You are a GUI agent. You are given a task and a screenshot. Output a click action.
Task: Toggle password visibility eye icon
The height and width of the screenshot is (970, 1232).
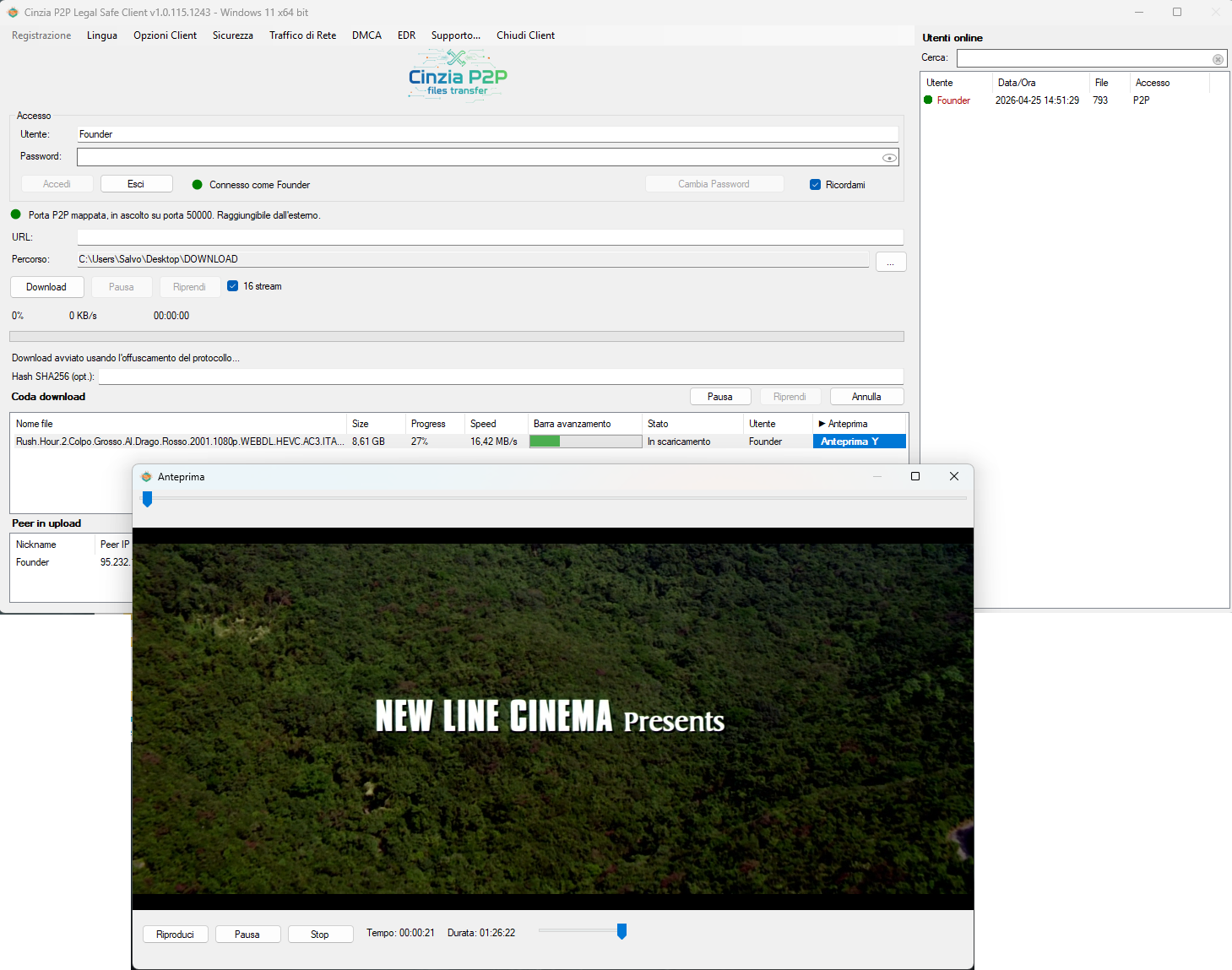click(889, 158)
